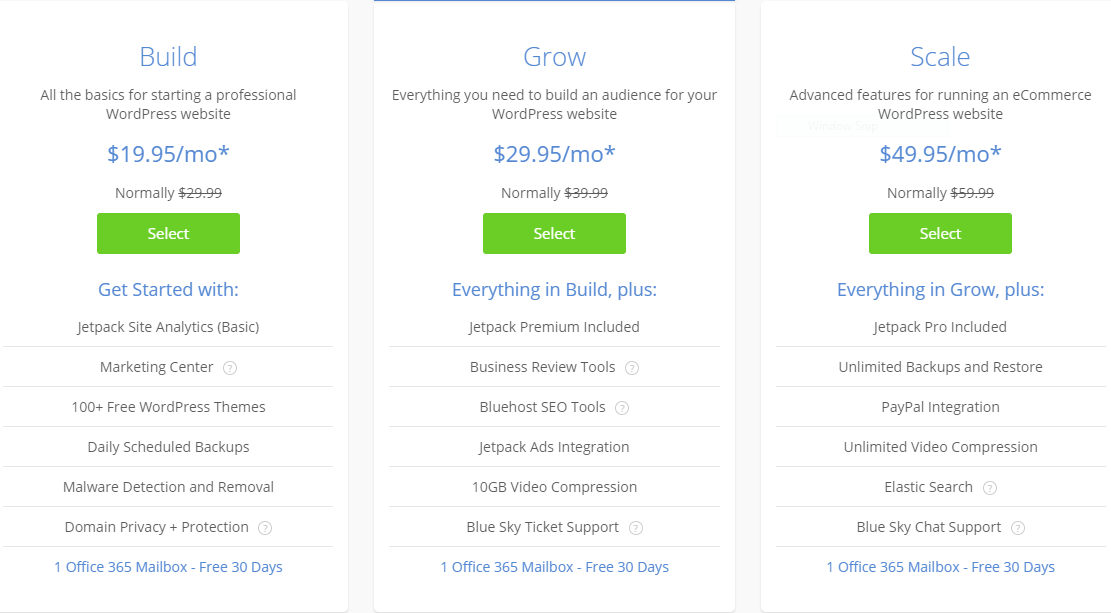Click 'Unlimited Video Compression' feature
The image size is (1111, 613).
click(940, 447)
